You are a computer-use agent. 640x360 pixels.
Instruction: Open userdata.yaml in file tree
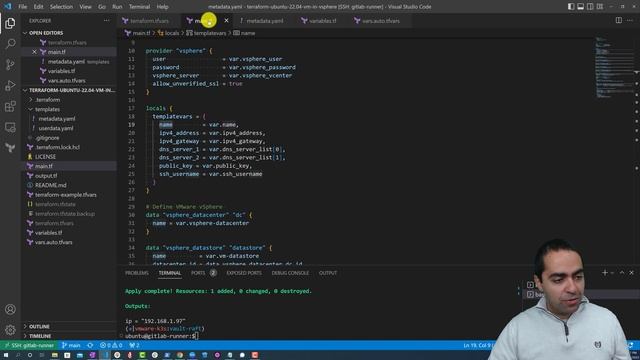56,128
